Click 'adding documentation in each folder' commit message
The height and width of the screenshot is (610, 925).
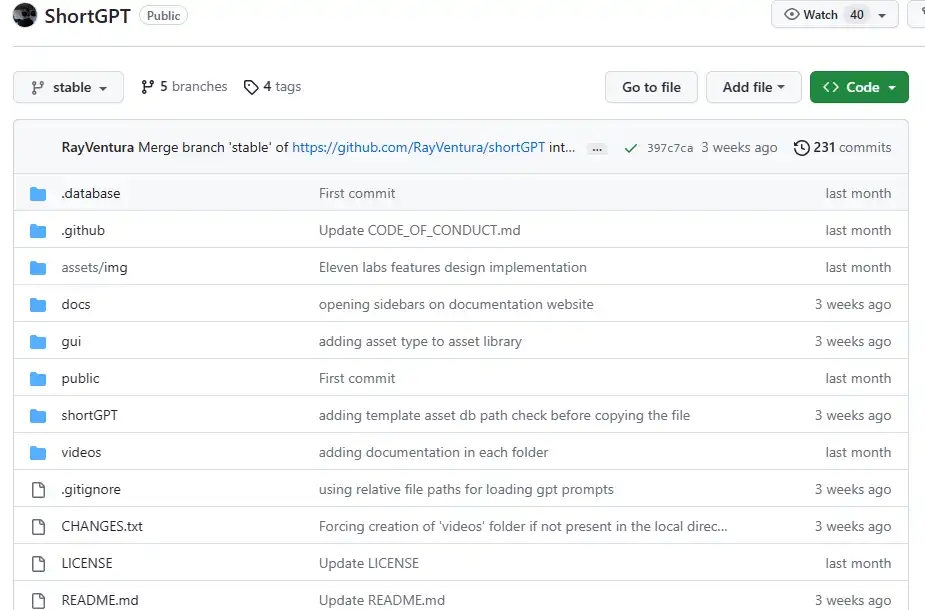pyautogui.click(x=434, y=452)
